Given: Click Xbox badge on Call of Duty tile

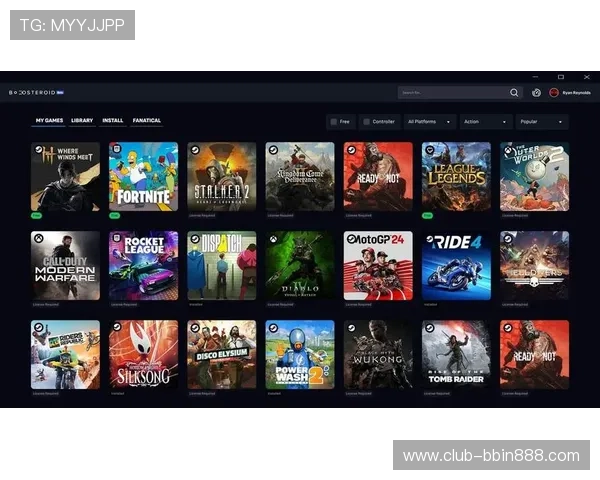Looking at the screenshot, I should [x=37, y=238].
